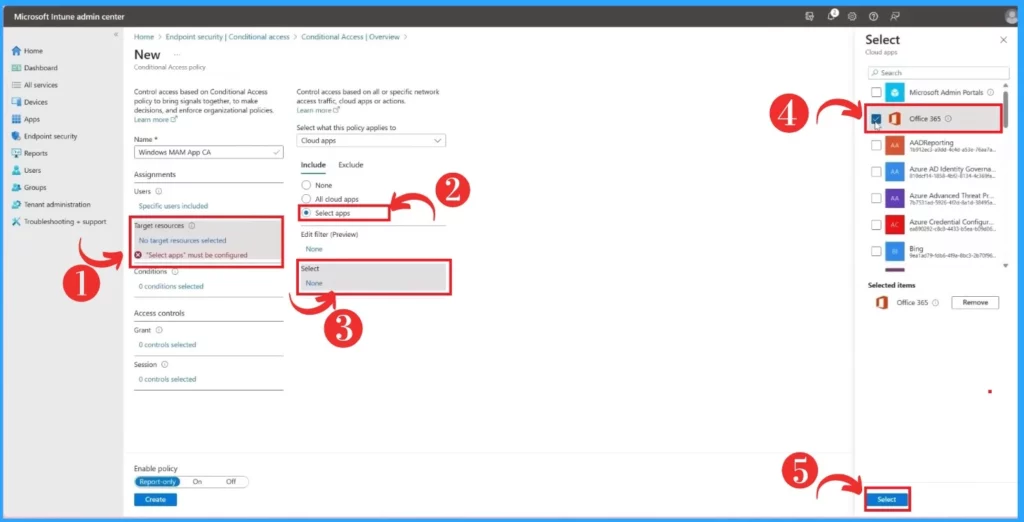Open the None link under Select
The height and width of the screenshot is (522, 1024).
[313, 283]
